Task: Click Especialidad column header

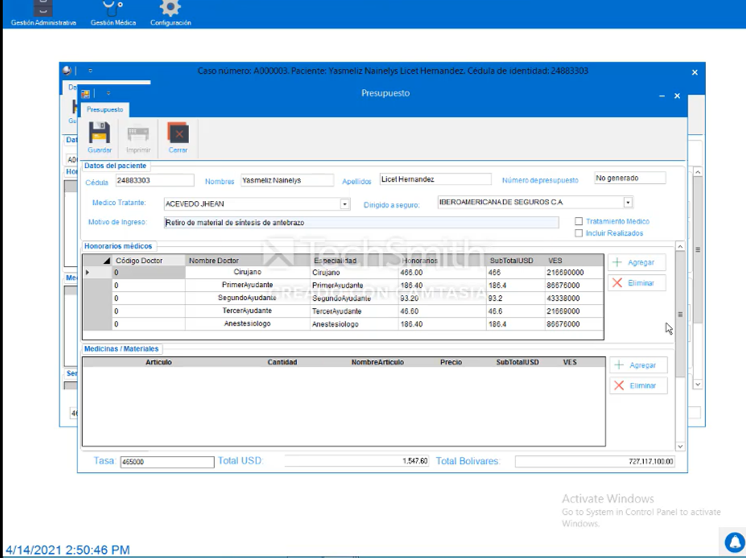Action: click(354, 260)
